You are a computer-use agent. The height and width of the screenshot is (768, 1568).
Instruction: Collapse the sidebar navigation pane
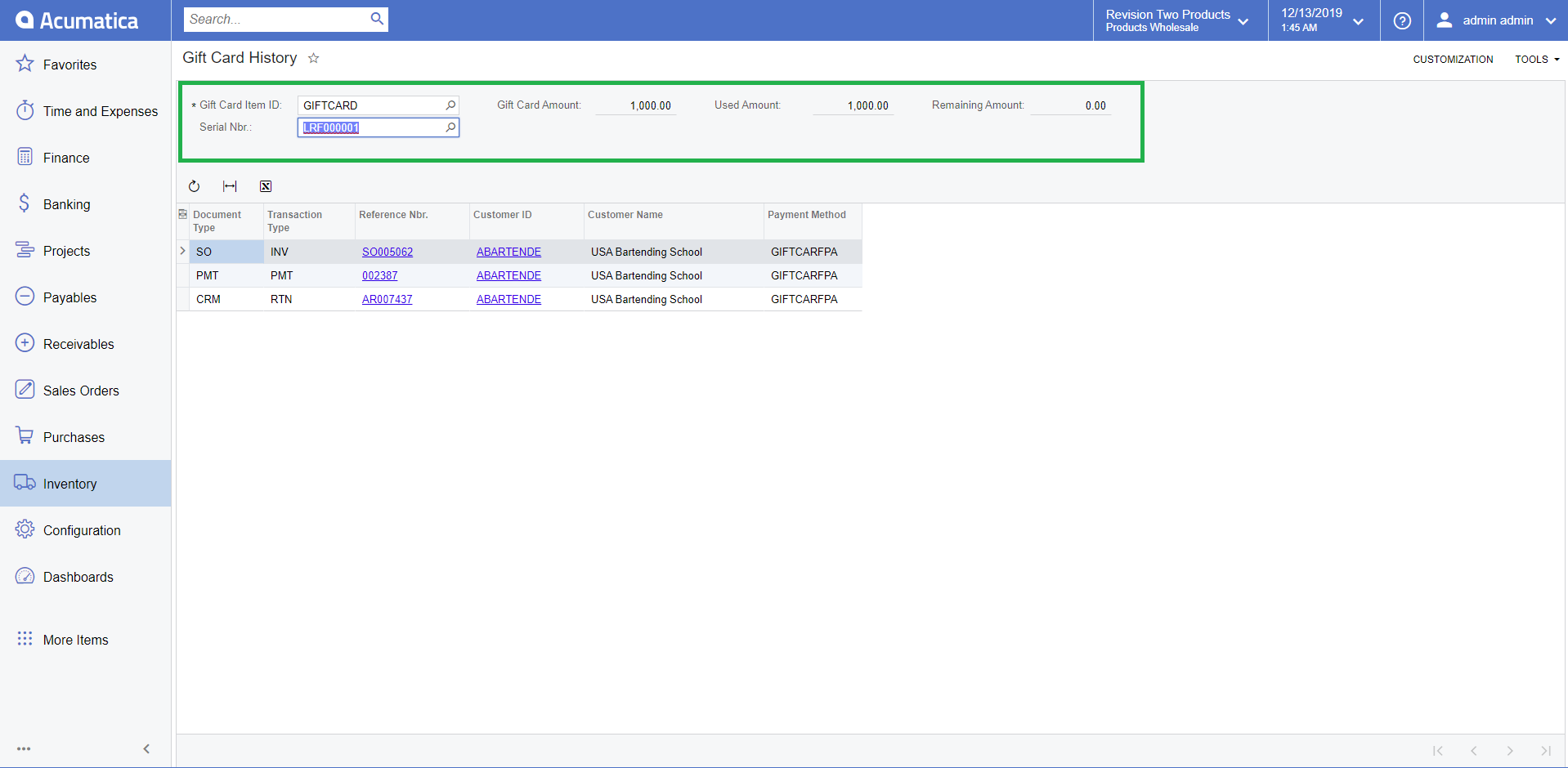(146, 748)
